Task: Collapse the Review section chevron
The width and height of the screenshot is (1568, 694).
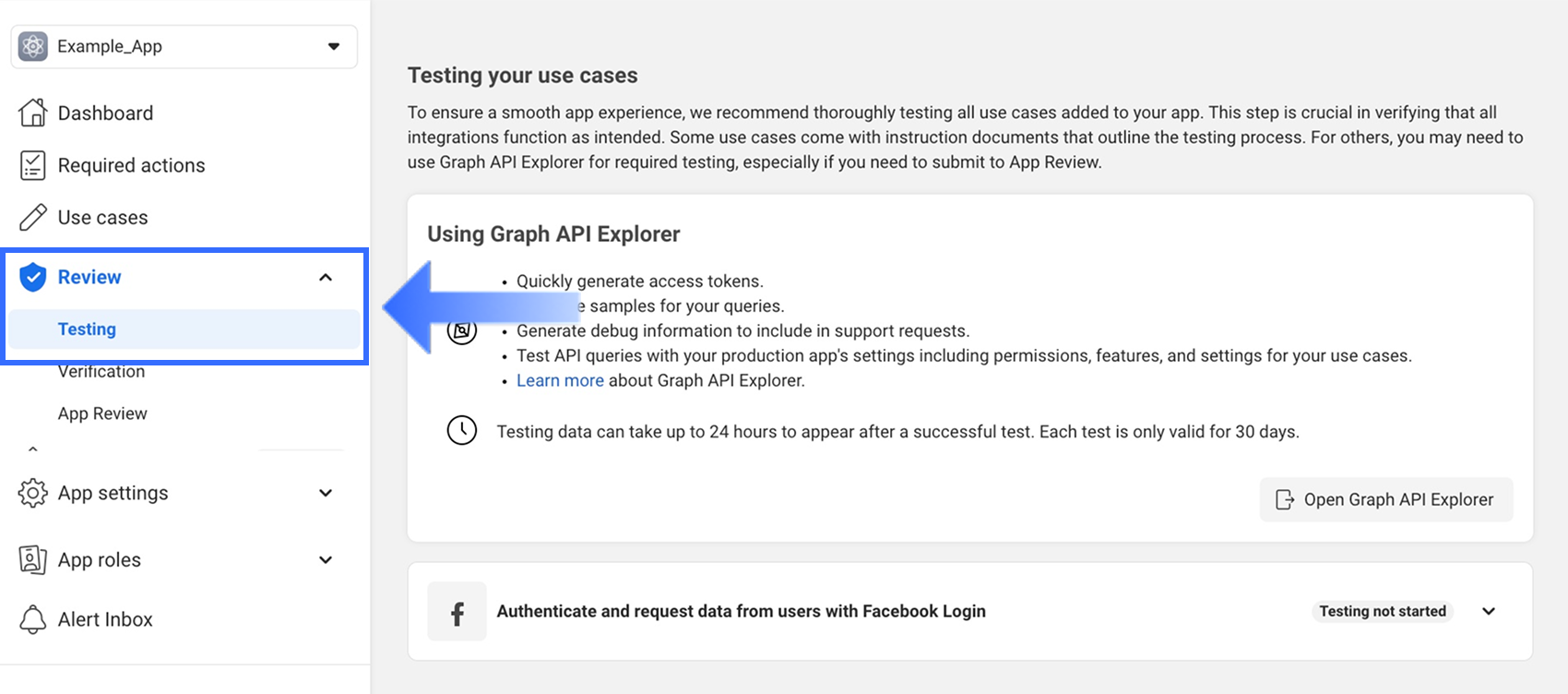Action: click(x=326, y=277)
